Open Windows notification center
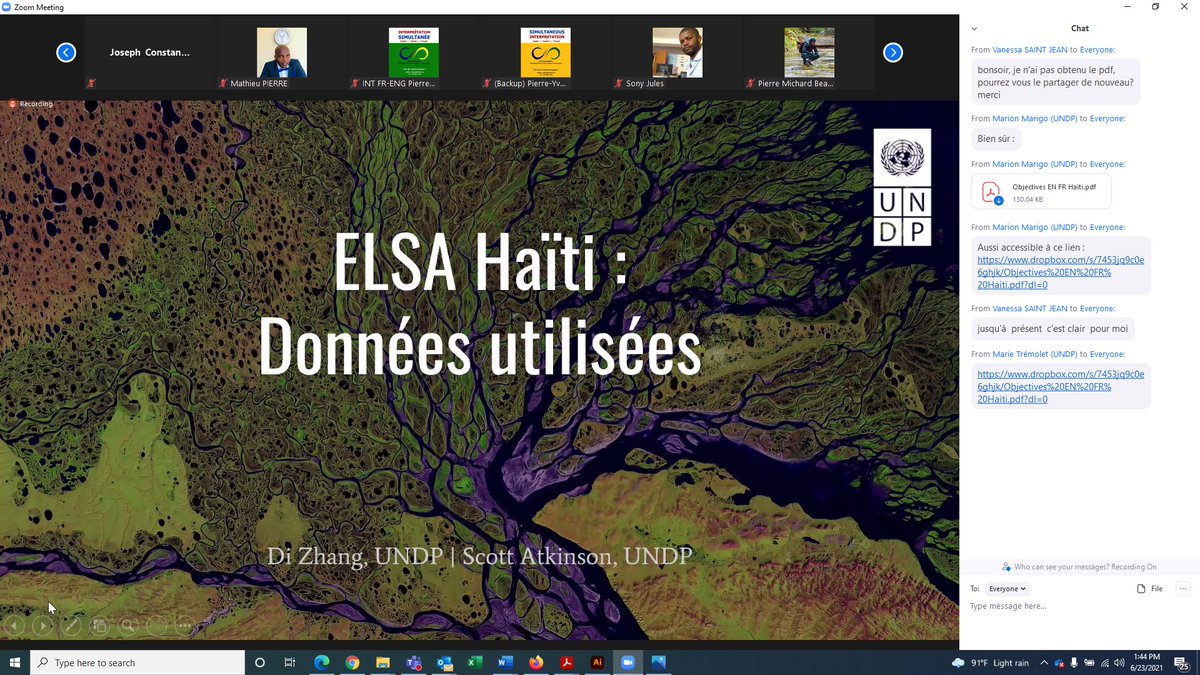Viewport: 1200px width, 675px height. click(1181, 662)
